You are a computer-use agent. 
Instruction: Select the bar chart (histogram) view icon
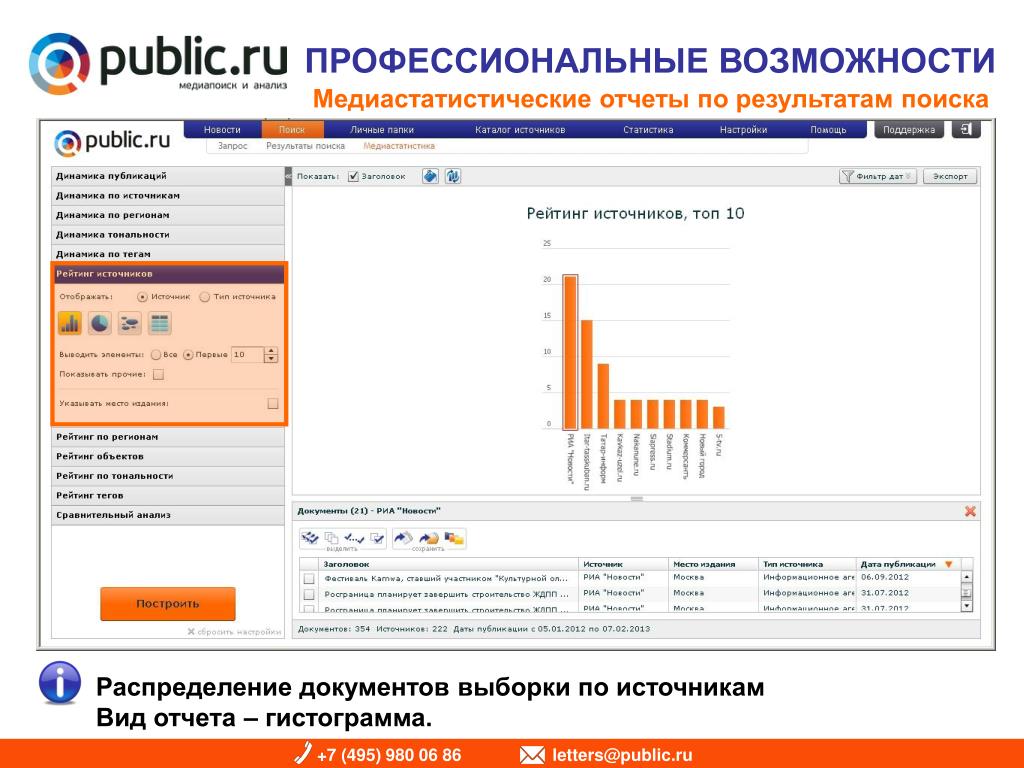coord(70,323)
